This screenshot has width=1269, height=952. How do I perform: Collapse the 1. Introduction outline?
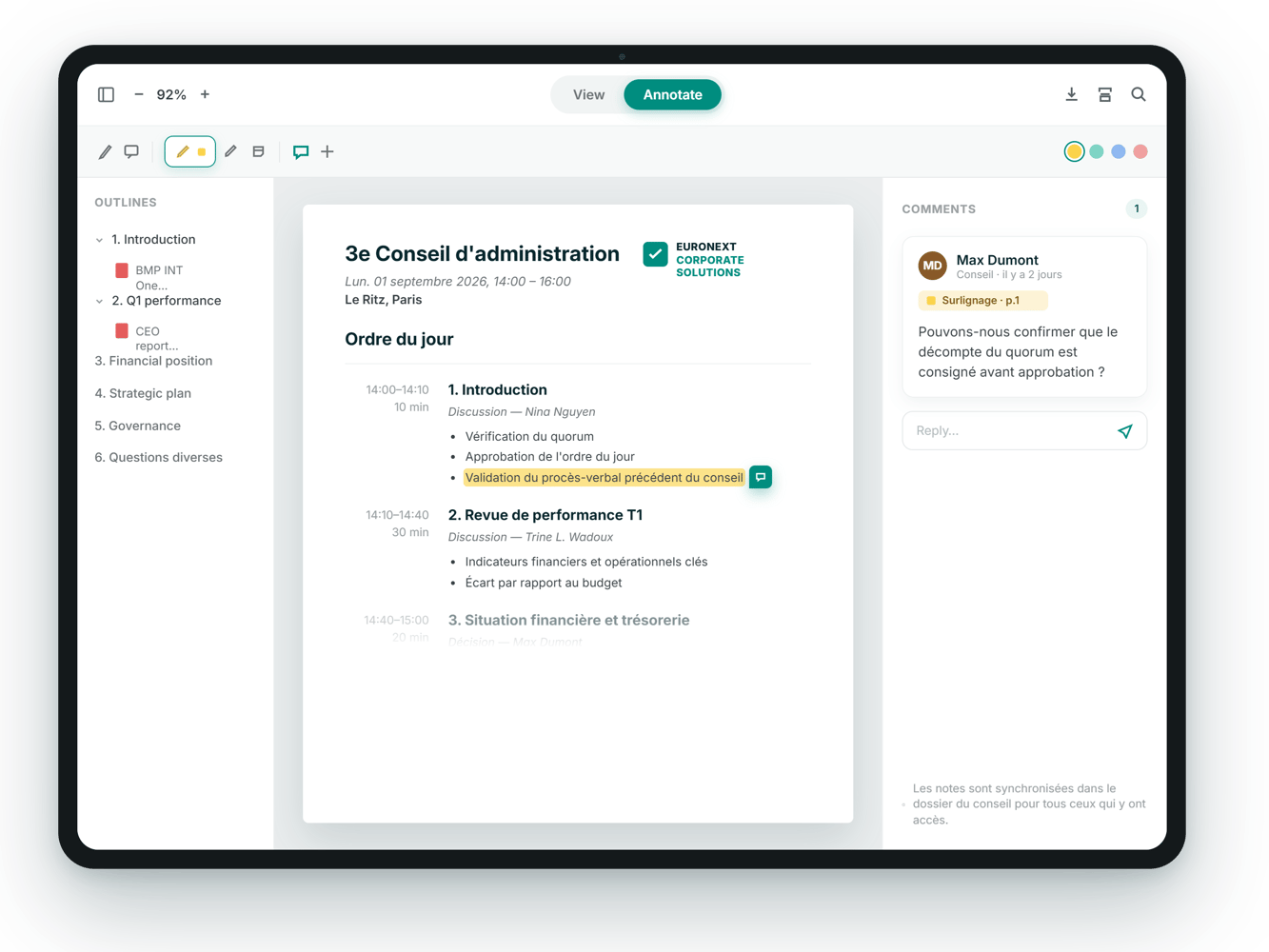click(100, 240)
